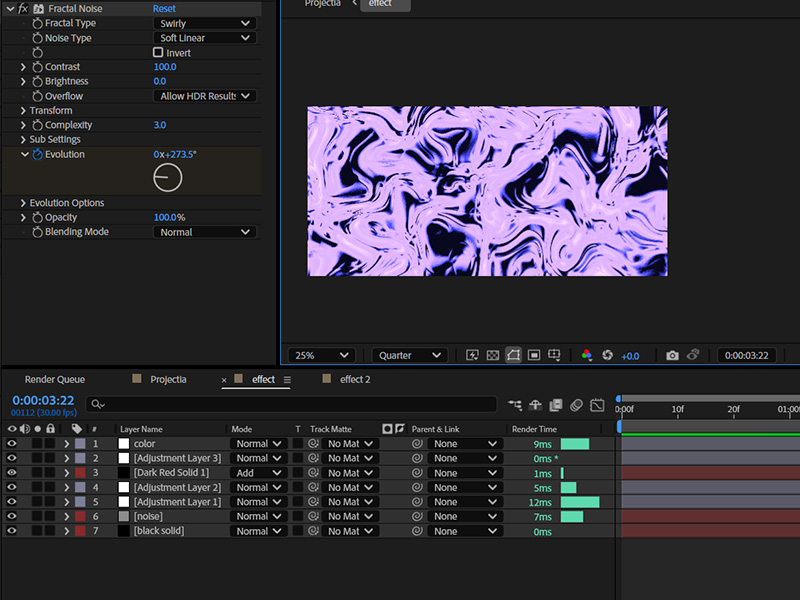Open the Fractal Type dropdown
This screenshot has width=800, height=600.
pyautogui.click(x=204, y=22)
